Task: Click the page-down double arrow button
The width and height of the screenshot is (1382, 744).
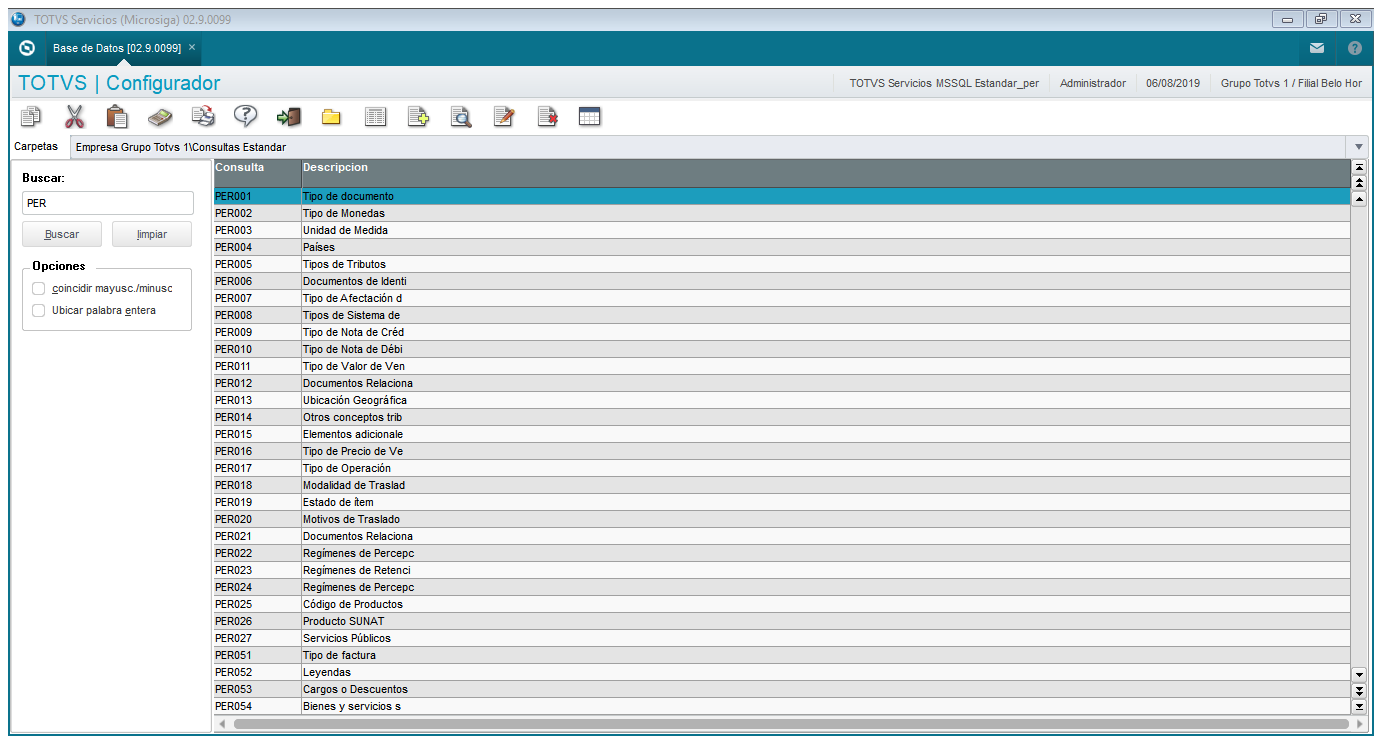Action: [x=1359, y=690]
